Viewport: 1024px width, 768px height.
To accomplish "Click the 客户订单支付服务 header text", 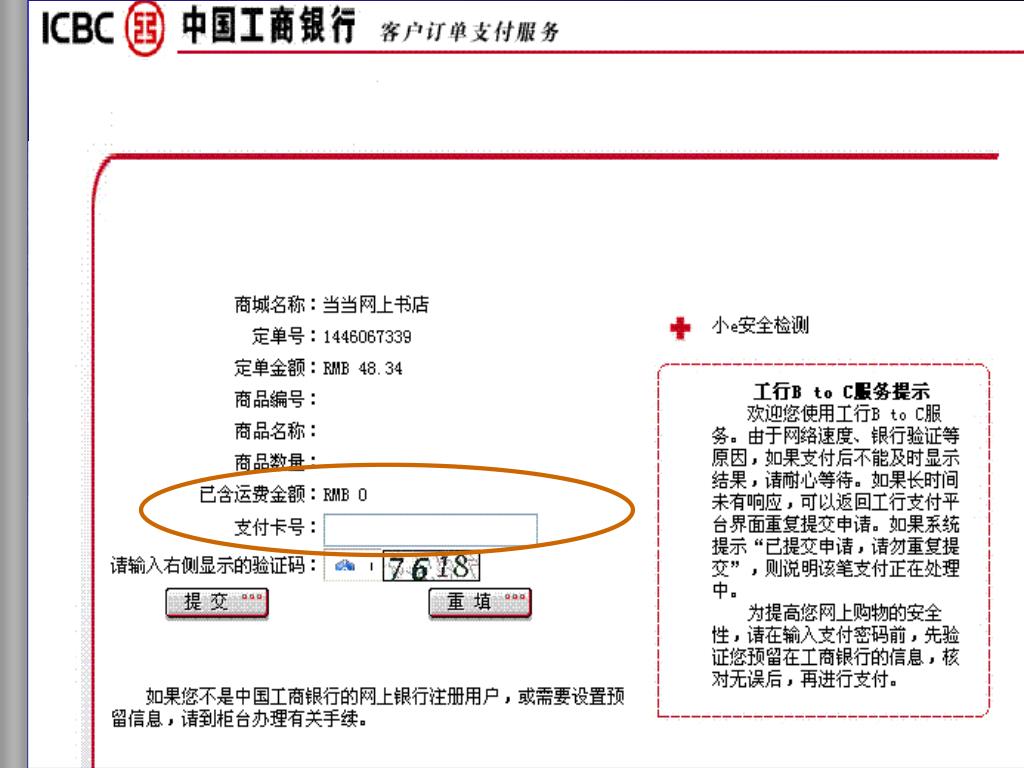I will pyautogui.click(x=470, y=31).
